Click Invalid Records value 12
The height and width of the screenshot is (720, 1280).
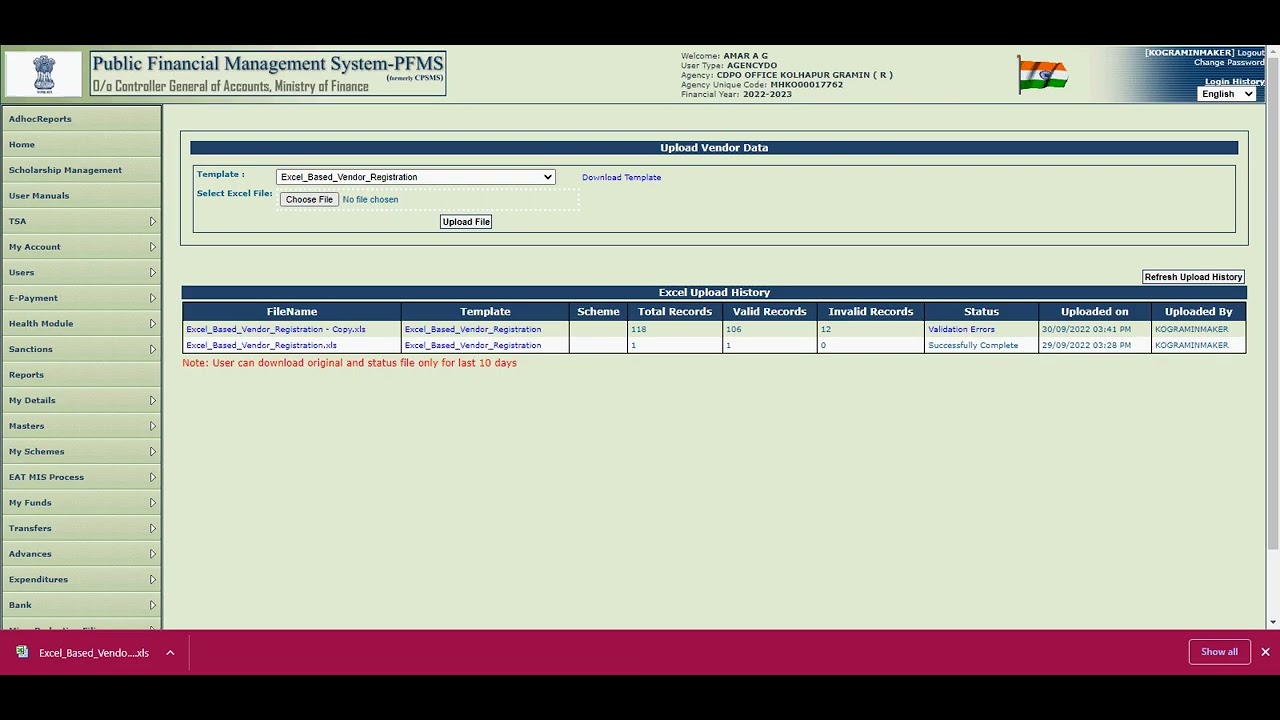pyautogui.click(x=826, y=329)
